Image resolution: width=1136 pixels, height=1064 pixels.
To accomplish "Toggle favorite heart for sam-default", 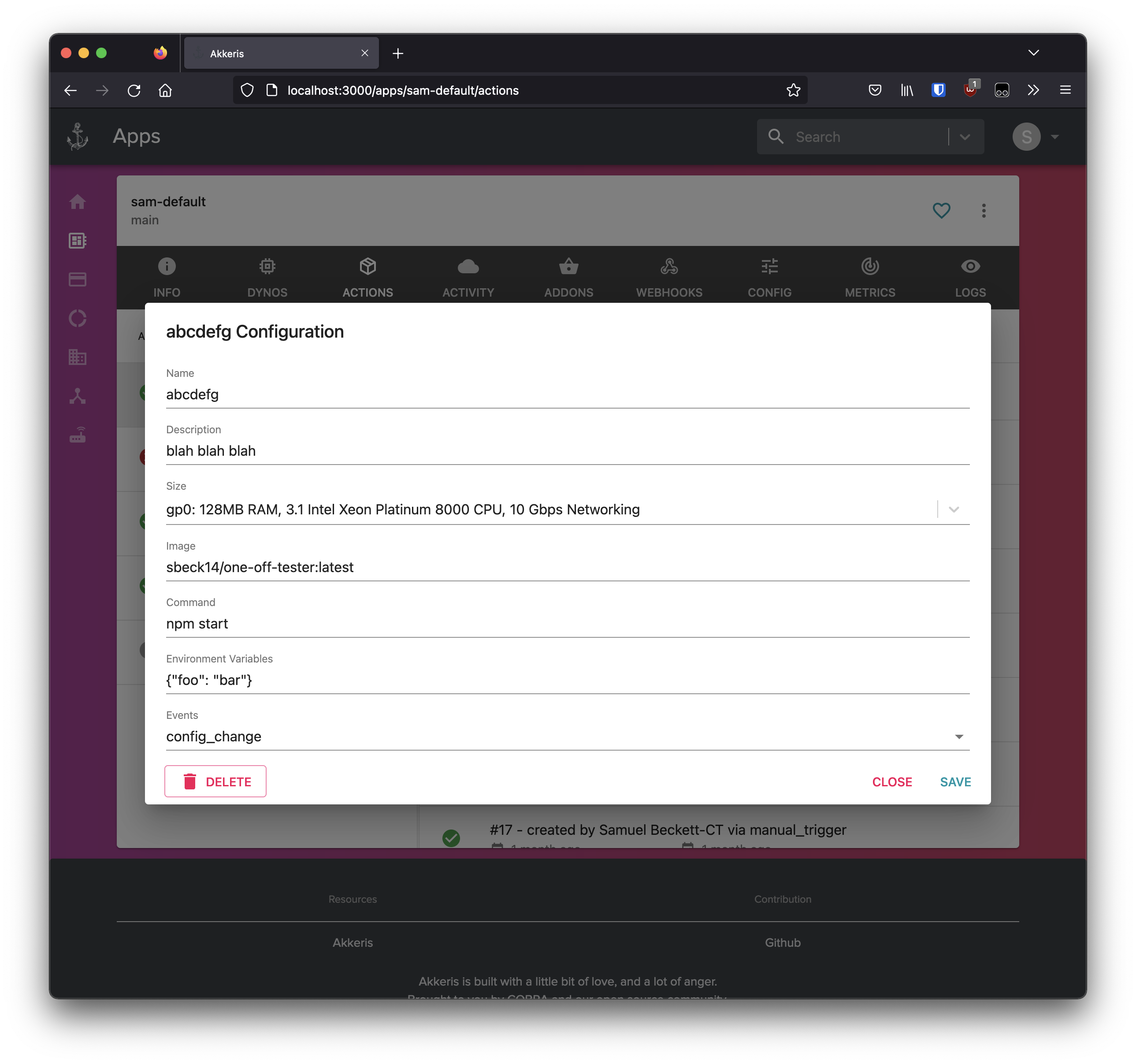I will click(x=941, y=211).
